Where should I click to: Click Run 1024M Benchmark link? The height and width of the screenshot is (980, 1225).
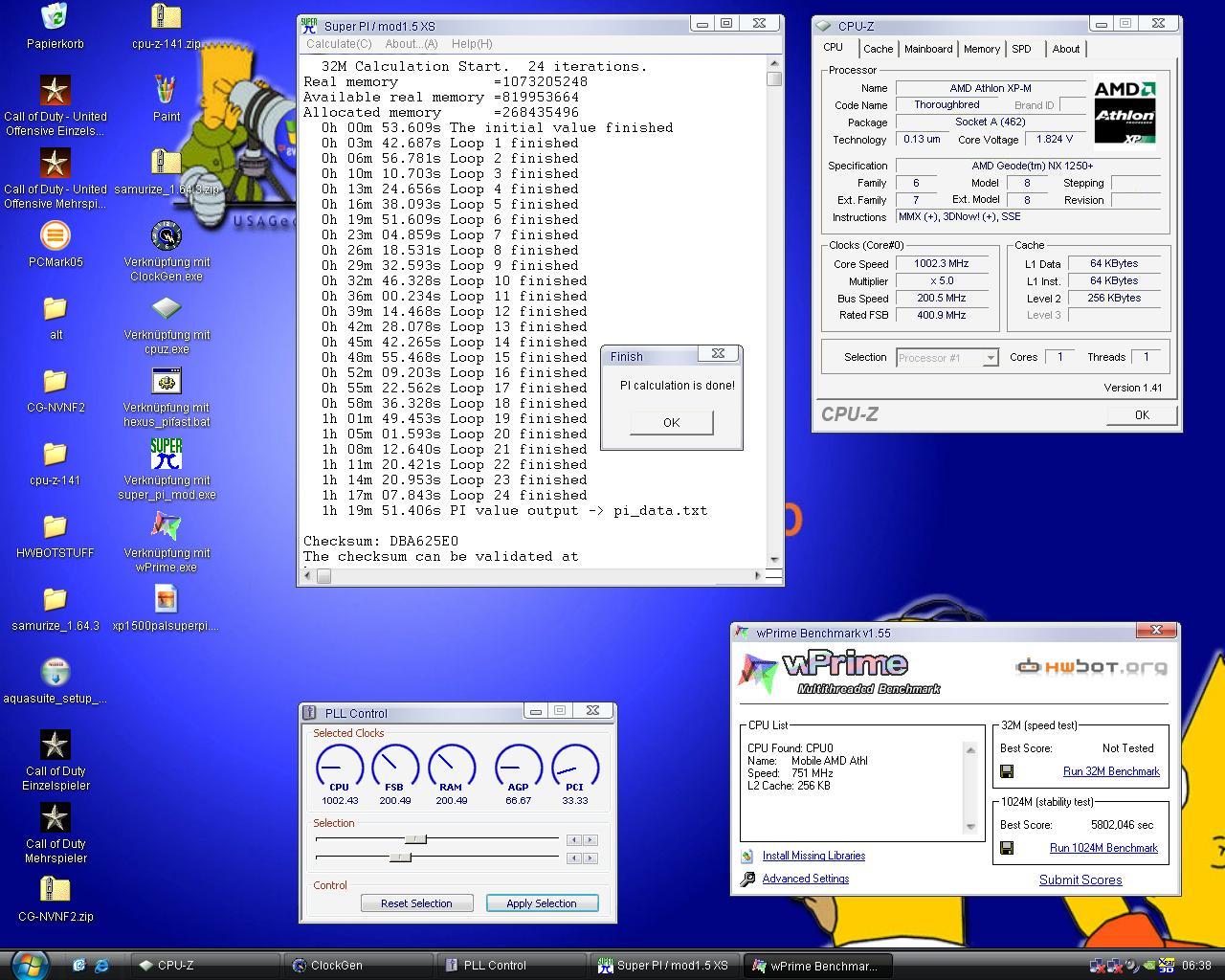pos(1103,848)
